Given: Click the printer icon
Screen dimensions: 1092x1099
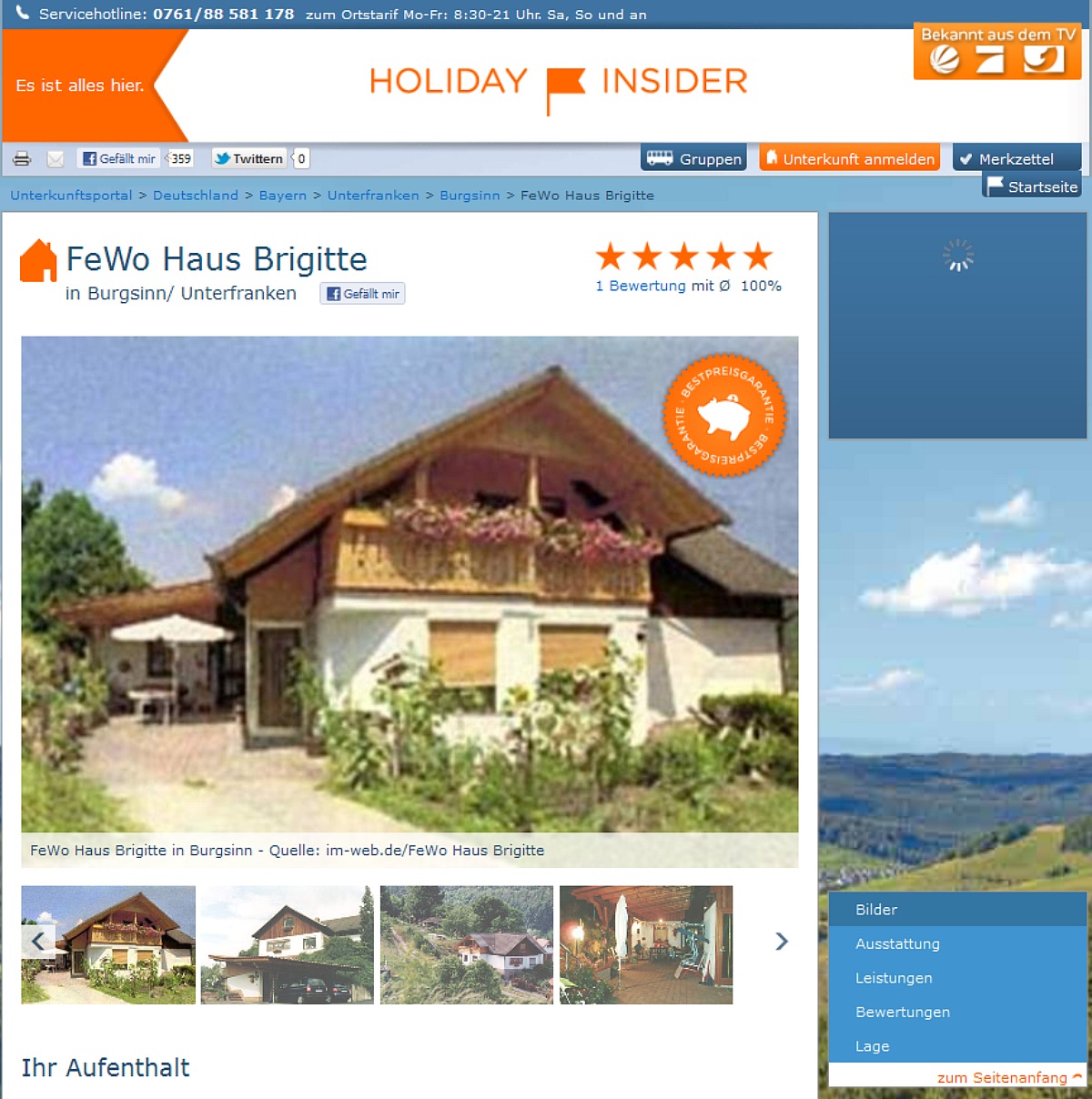Looking at the screenshot, I should 22,159.
